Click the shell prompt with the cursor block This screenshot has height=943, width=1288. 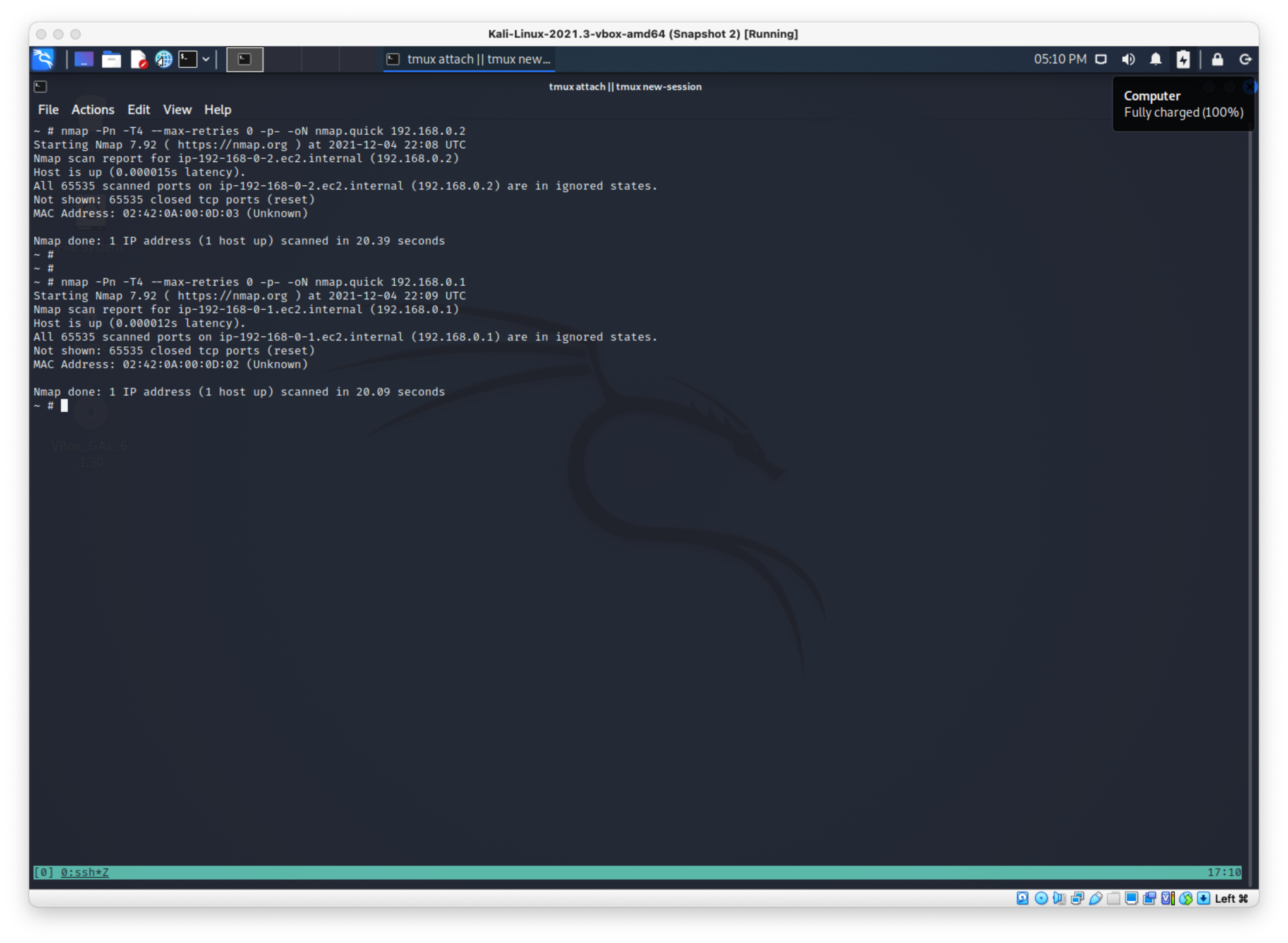coord(51,405)
